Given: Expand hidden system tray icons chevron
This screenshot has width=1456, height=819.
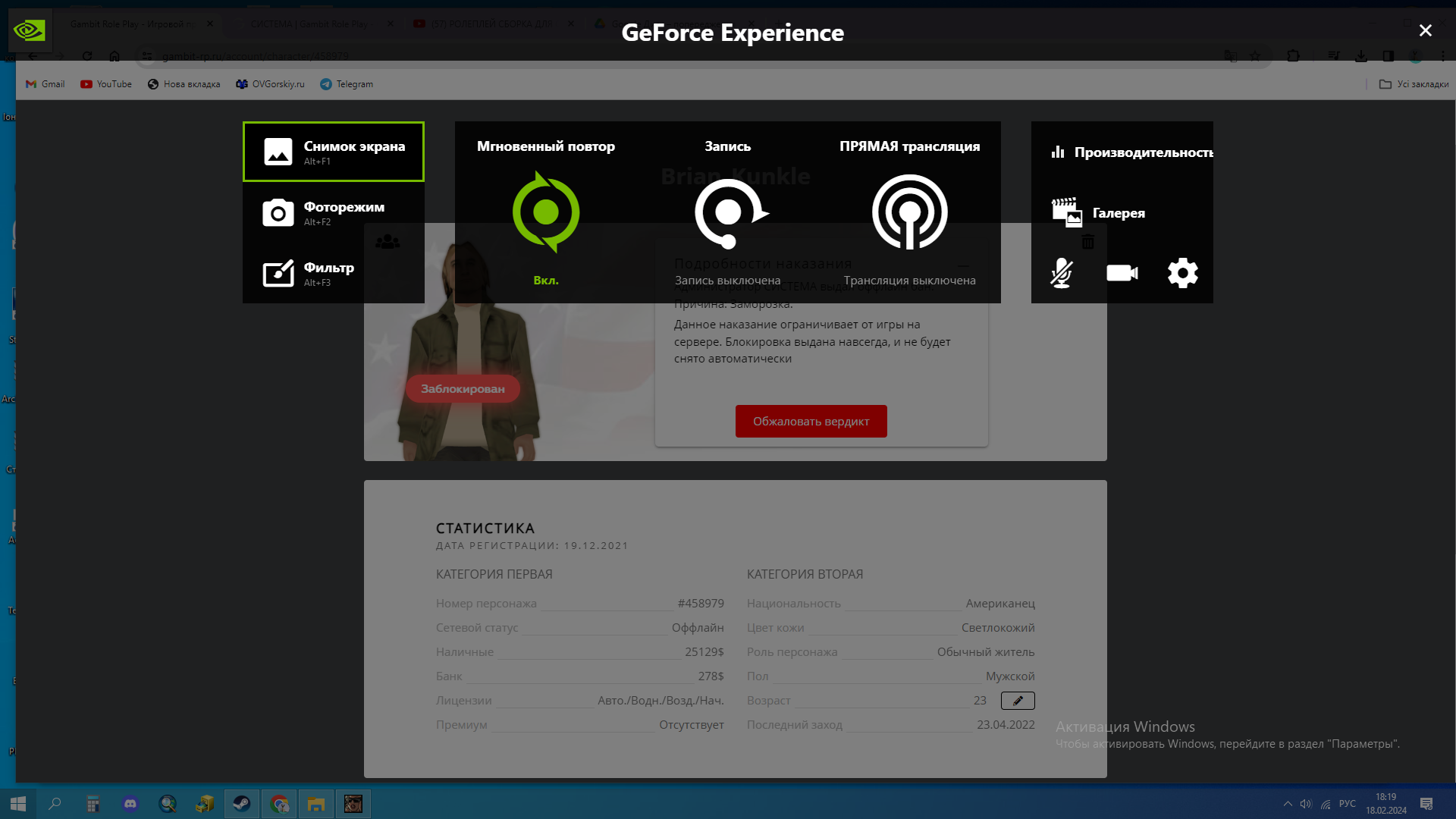Looking at the screenshot, I should (1288, 804).
